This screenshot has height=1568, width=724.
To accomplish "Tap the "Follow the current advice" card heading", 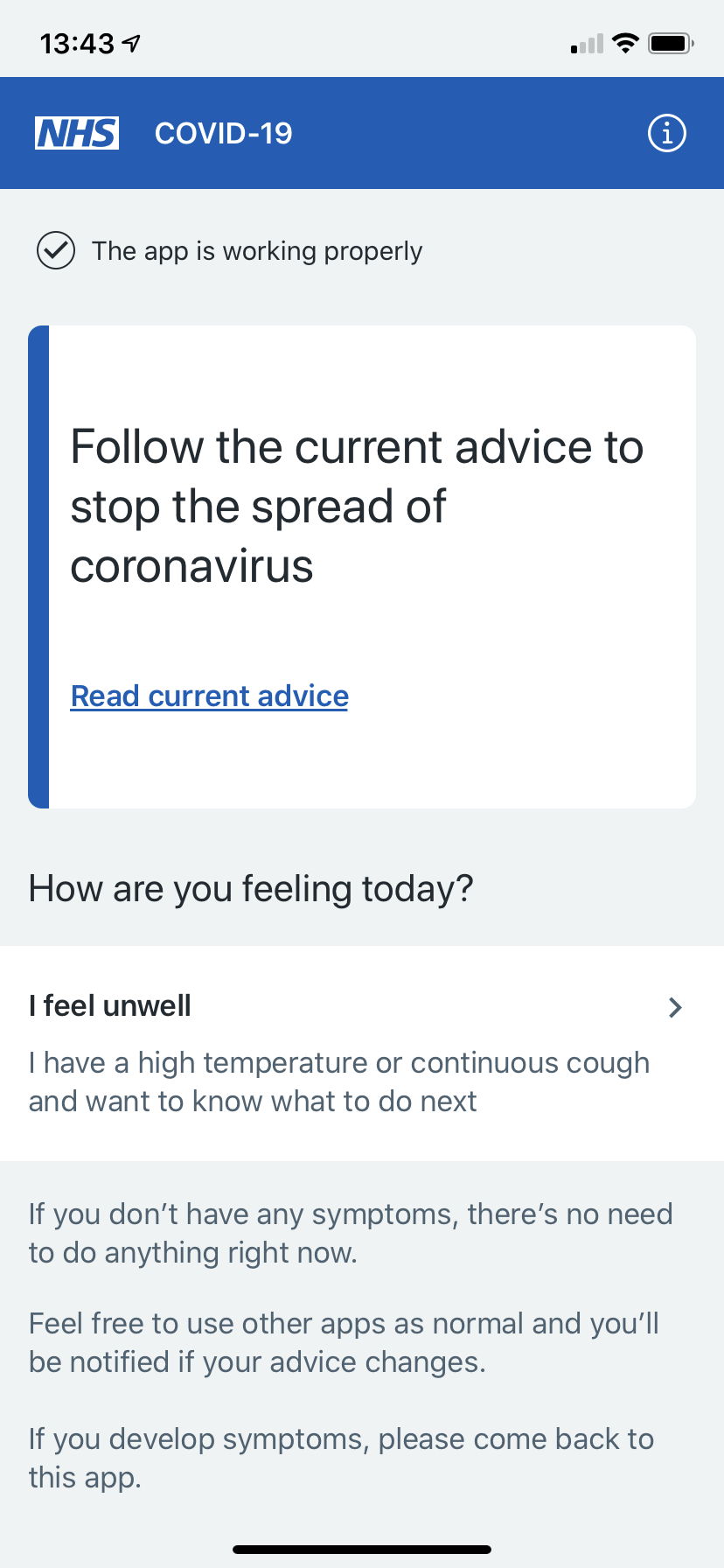I will coord(357,506).
